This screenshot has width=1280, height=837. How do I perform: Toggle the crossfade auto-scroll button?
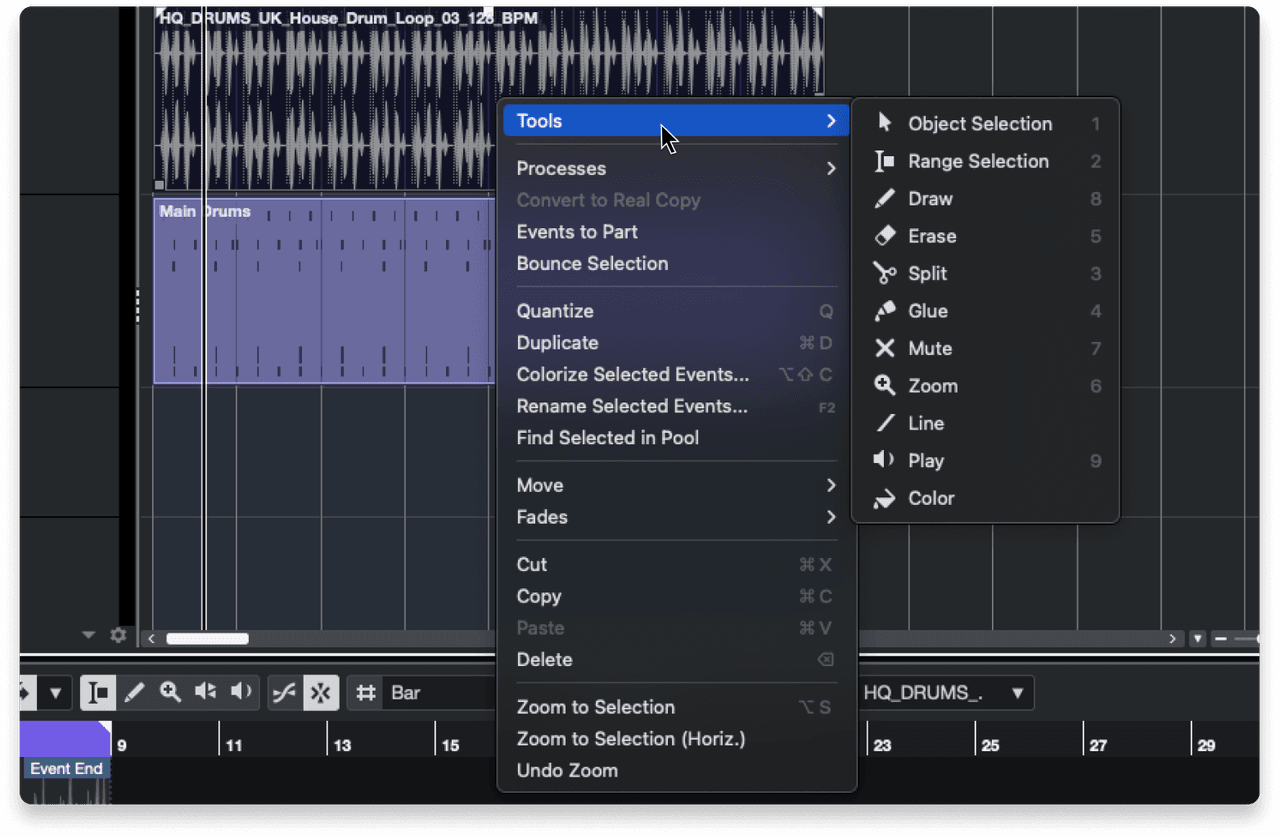point(286,692)
